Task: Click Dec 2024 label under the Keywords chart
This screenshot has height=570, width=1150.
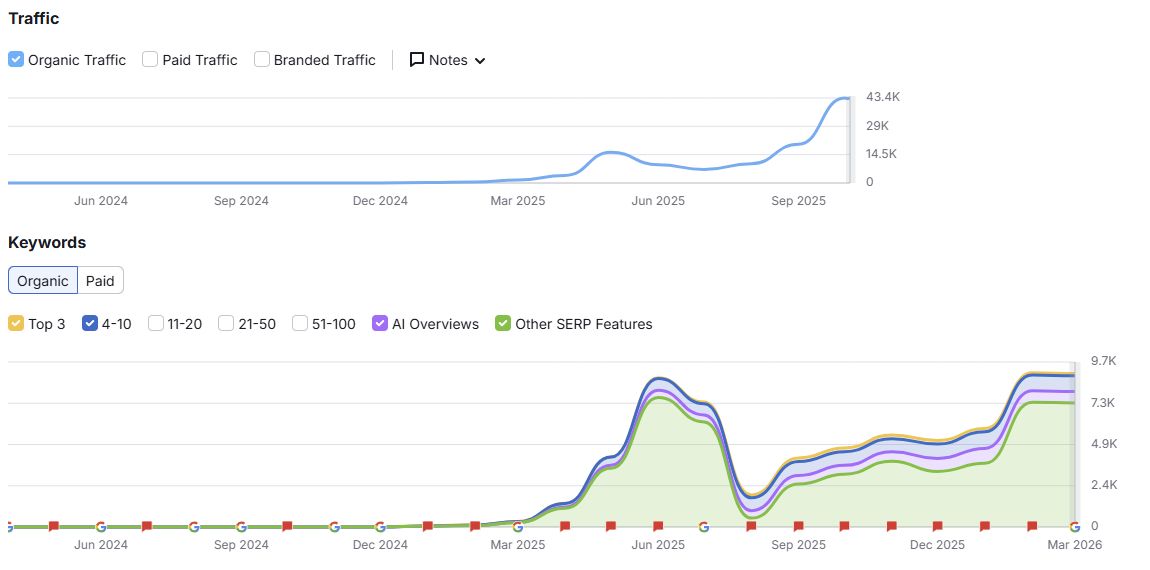Action: click(x=380, y=545)
